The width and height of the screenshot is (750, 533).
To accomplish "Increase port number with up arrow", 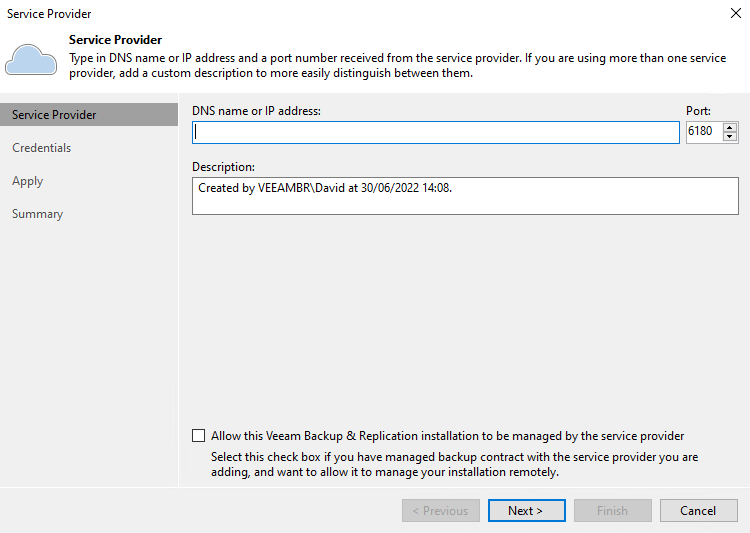I will point(730,127).
